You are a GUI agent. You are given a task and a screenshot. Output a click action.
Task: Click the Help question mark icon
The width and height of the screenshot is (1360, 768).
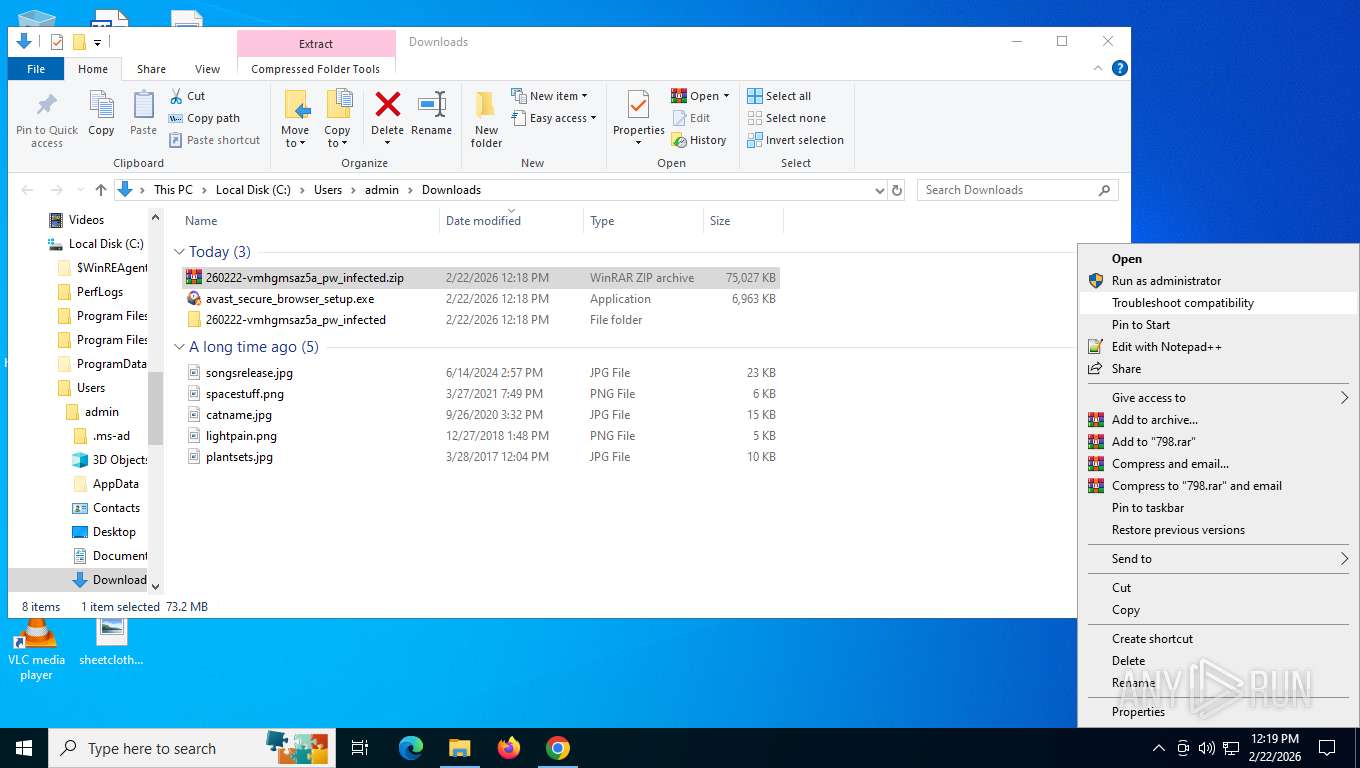click(x=1120, y=68)
